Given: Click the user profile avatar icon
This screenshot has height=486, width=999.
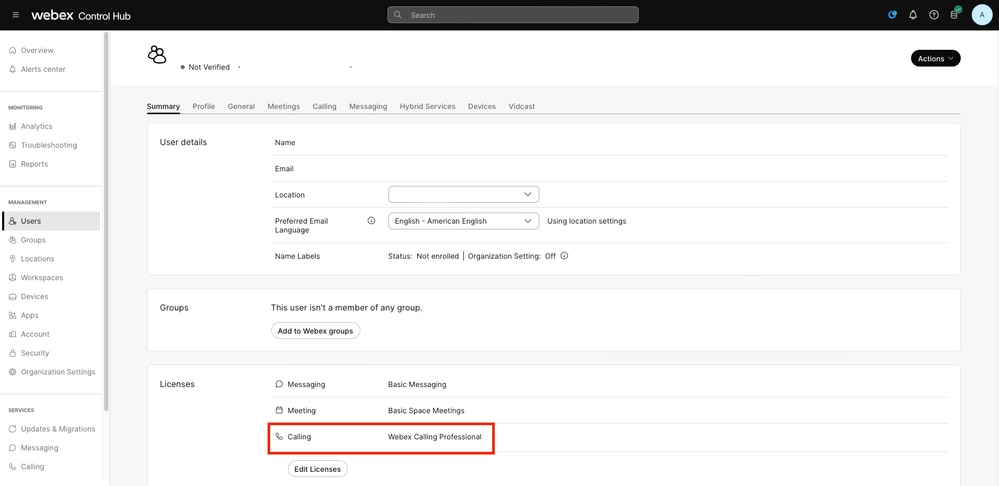Looking at the screenshot, I should pos(157,55).
